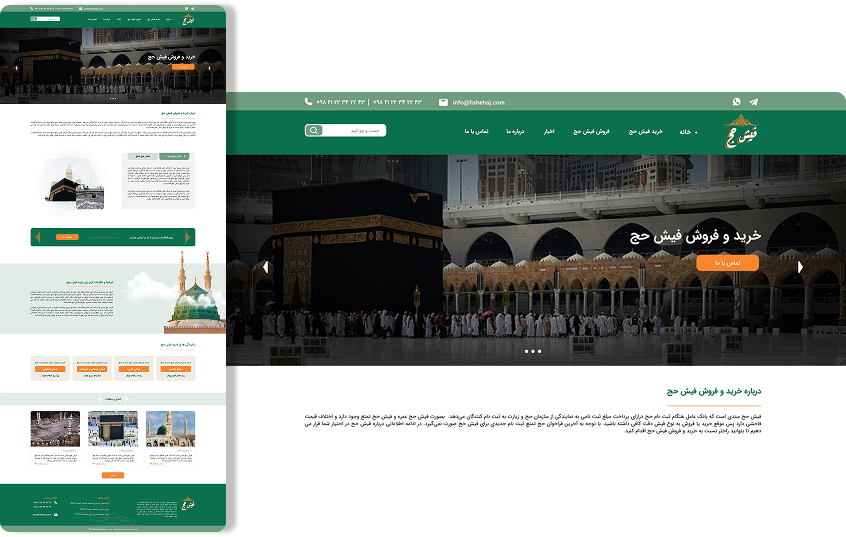The image size is (846, 537).
Task: Click the info@fishehaj.com email link
Action: (x=479, y=102)
